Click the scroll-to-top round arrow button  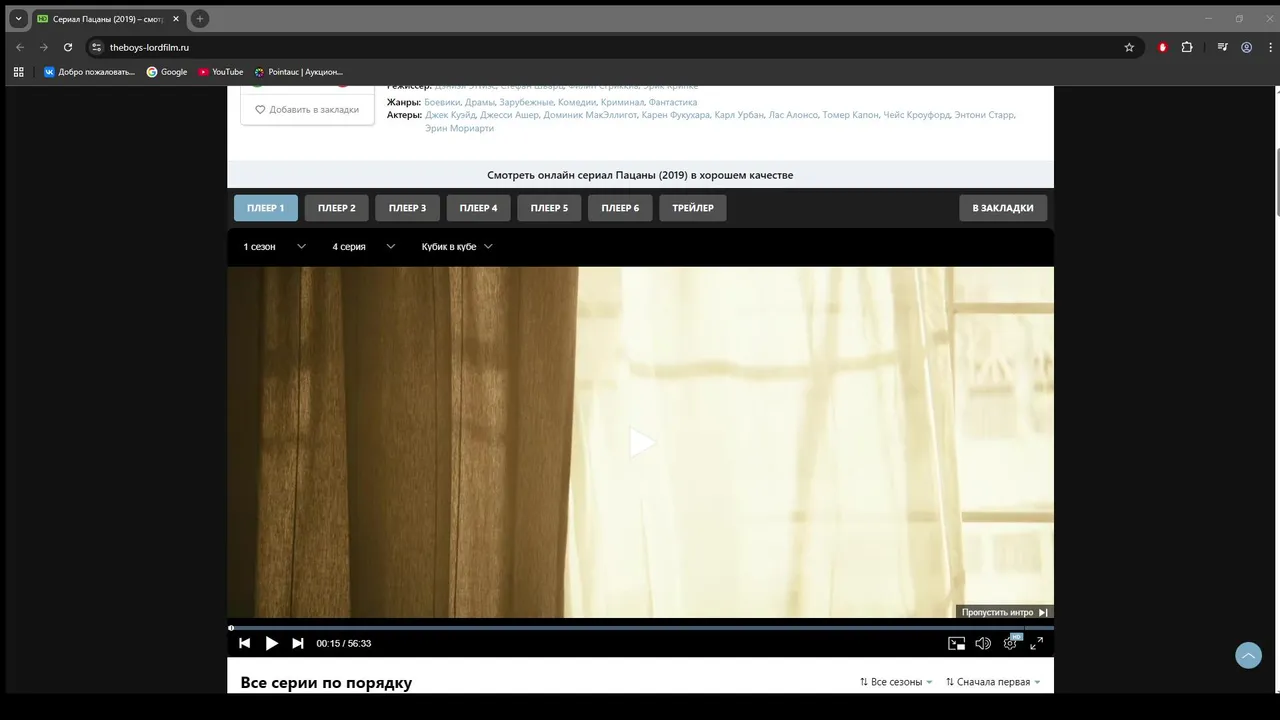pos(1248,655)
